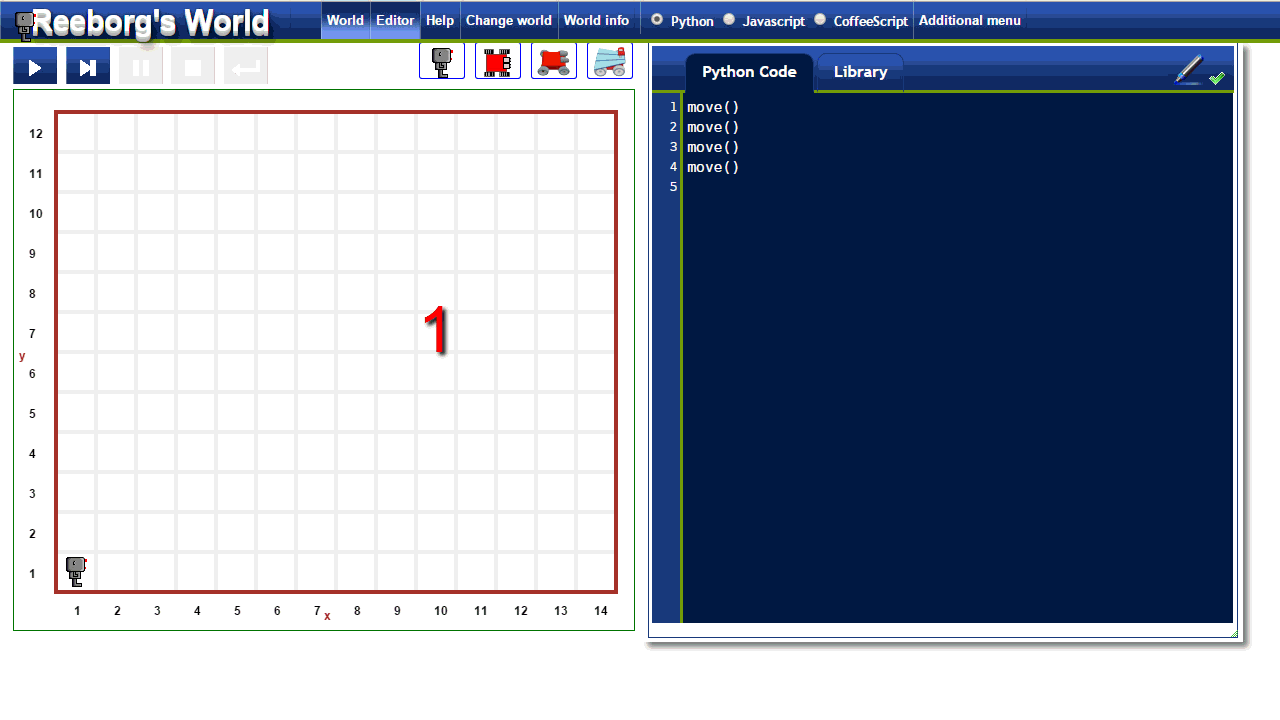Step through code with the step button

88,66
